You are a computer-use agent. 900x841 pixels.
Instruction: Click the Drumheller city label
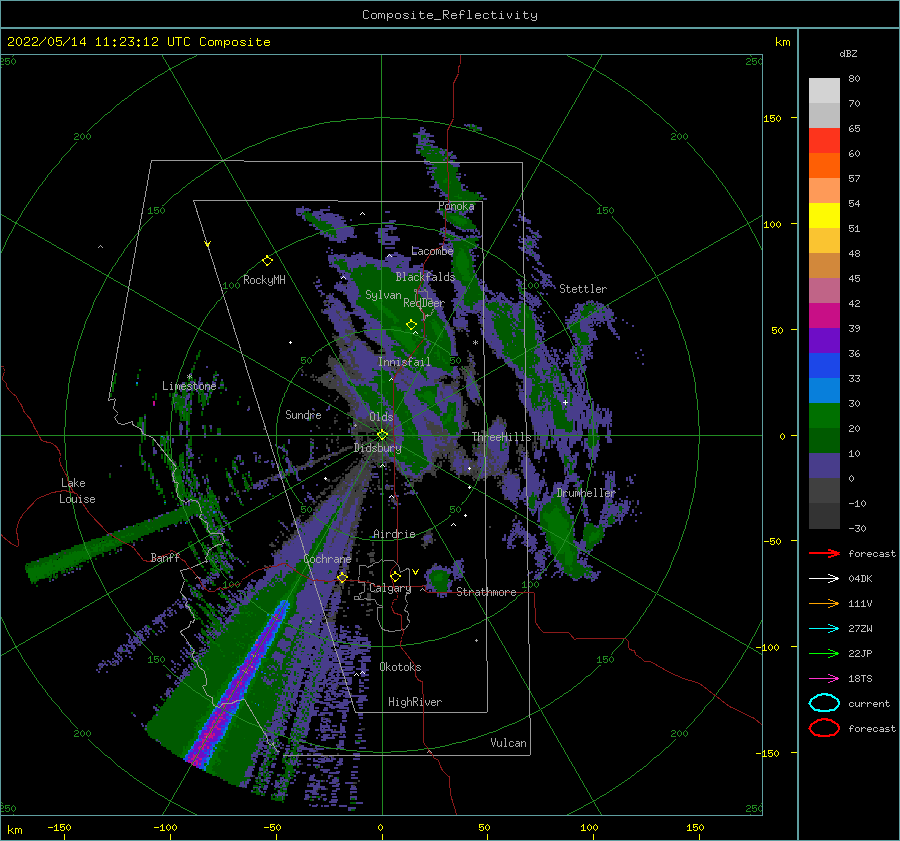(x=586, y=493)
